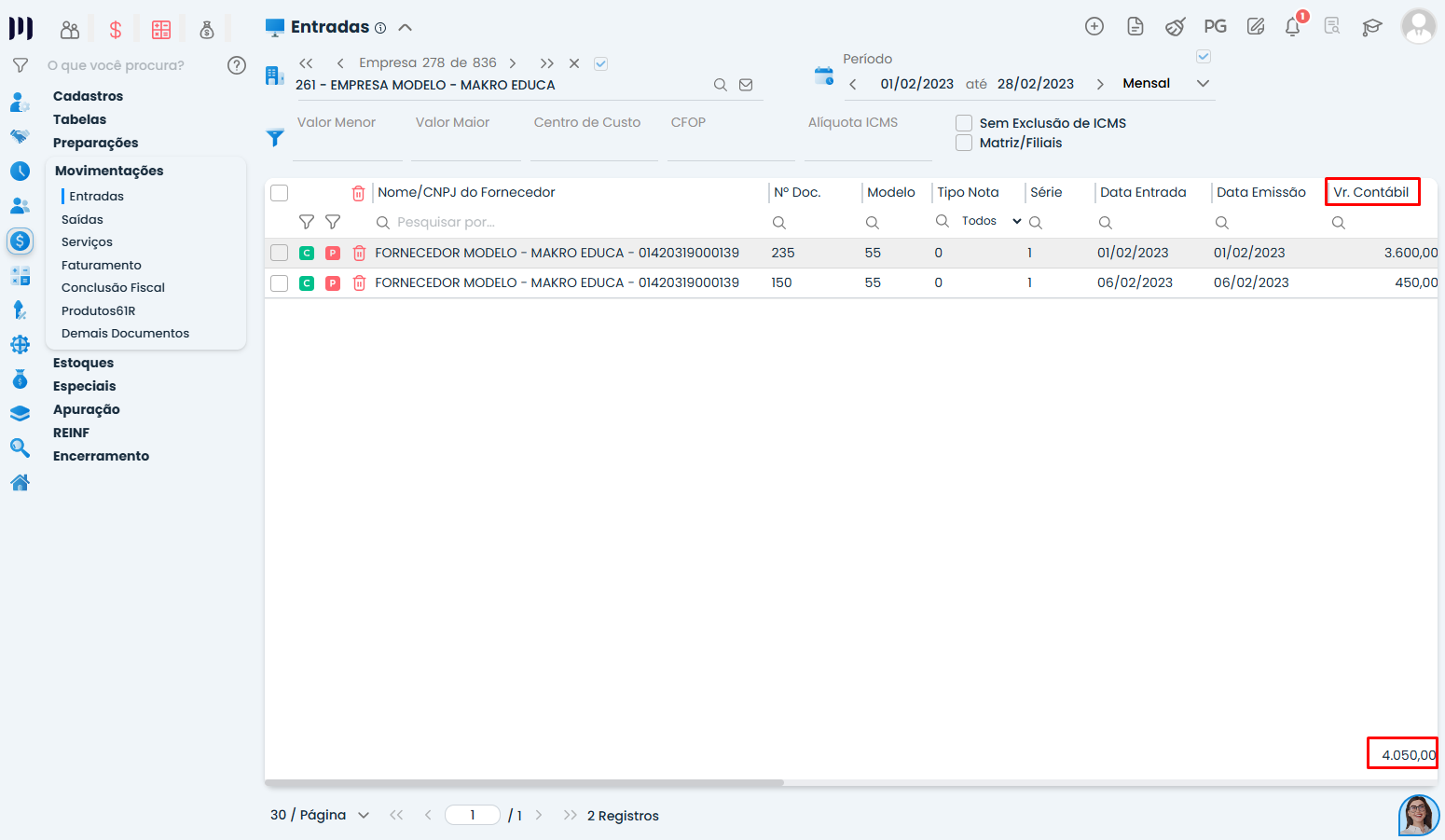Open Saídas in the Movimentações menu
Image resolution: width=1445 pixels, height=840 pixels.
pyautogui.click(x=82, y=219)
